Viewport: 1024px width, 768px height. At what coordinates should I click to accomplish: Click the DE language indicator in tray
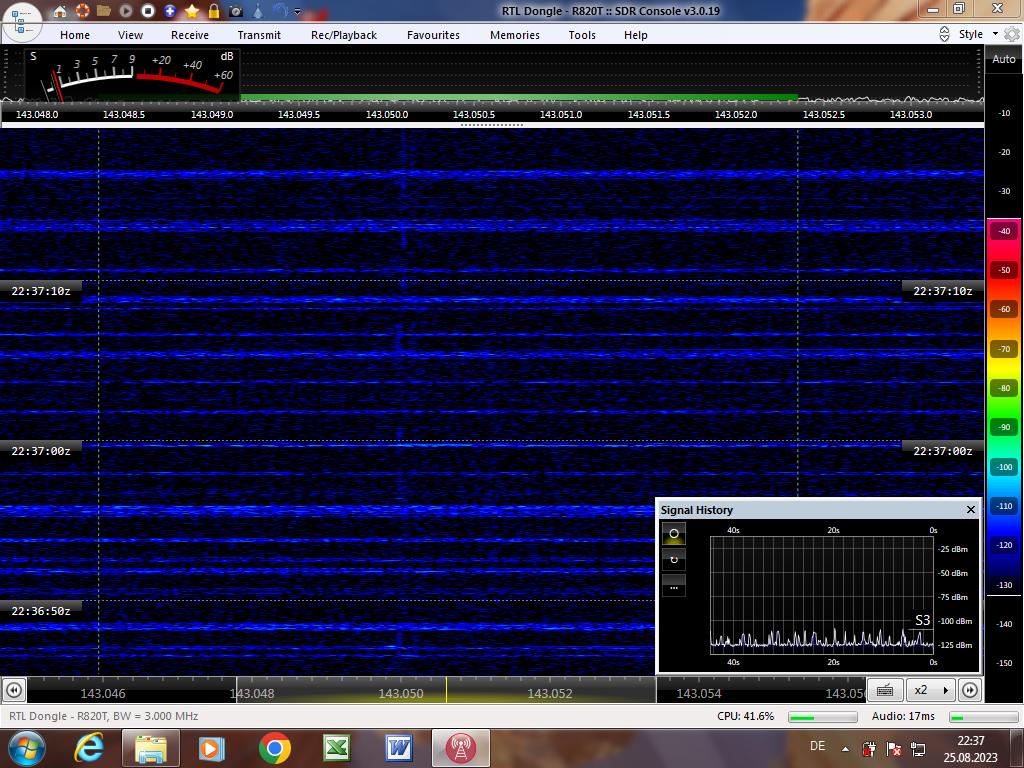point(817,746)
